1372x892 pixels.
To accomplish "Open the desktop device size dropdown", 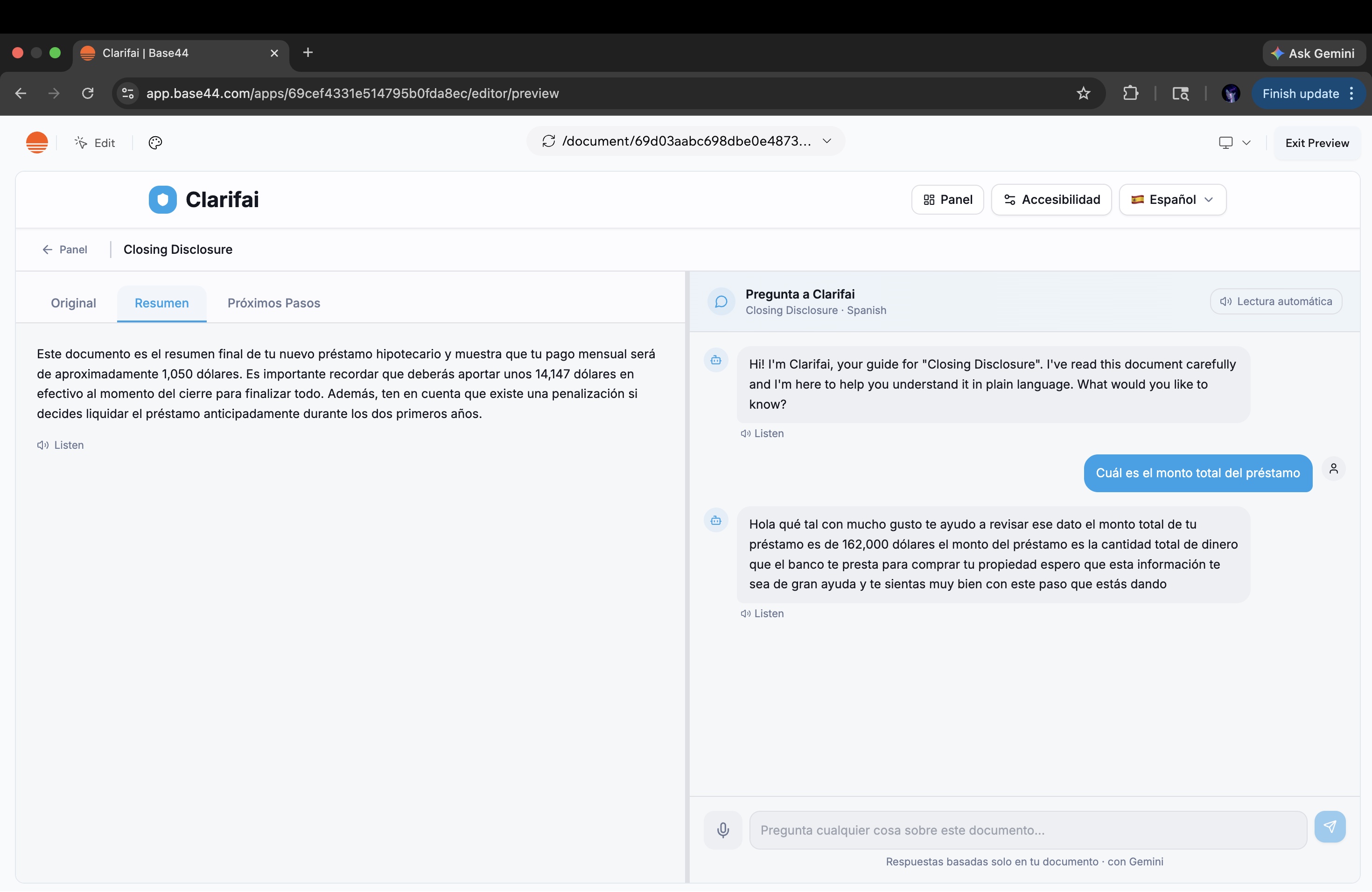I will 1234,142.
